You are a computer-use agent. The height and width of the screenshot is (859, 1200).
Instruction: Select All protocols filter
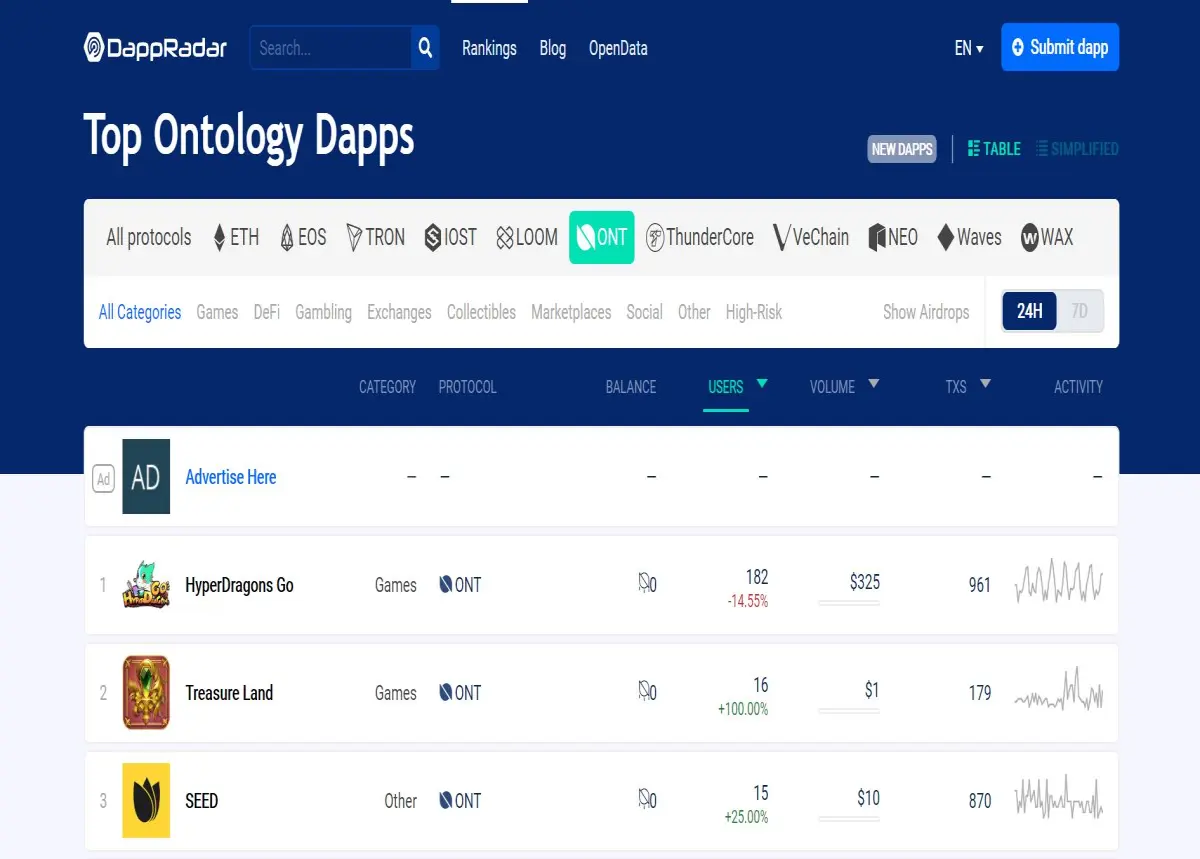point(149,237)
